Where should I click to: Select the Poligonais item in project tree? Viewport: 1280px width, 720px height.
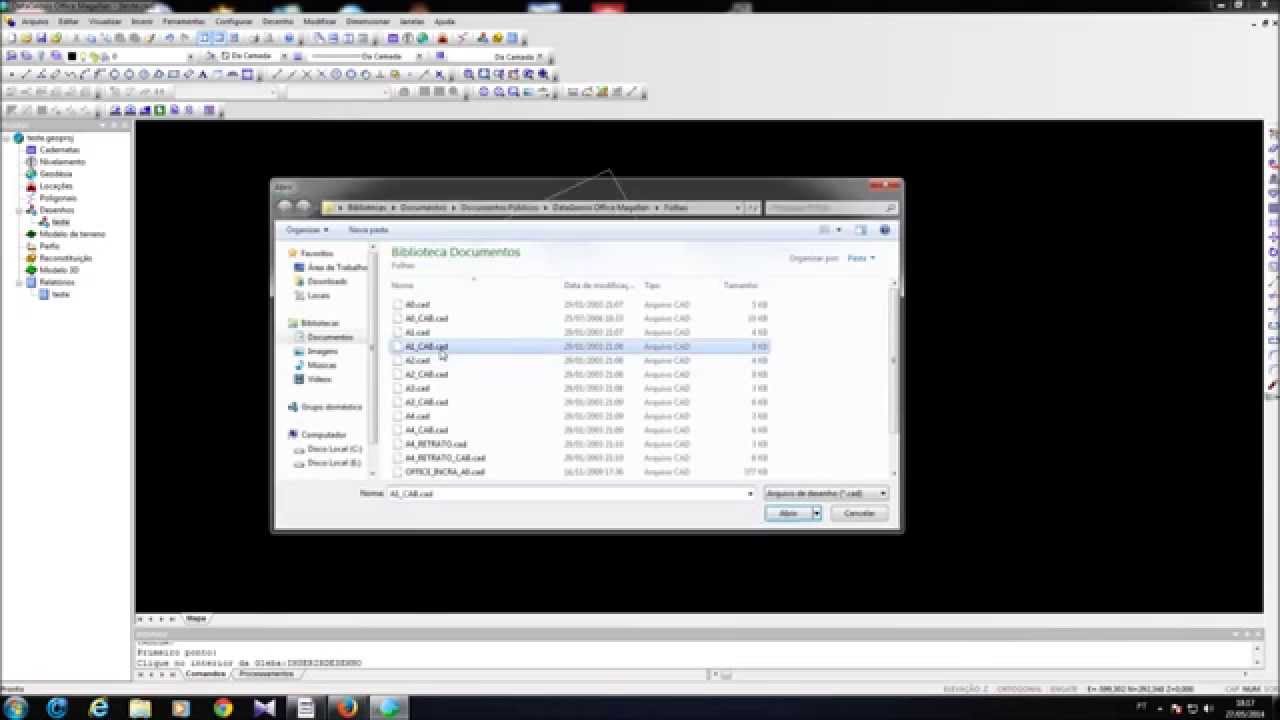click(58, 198)
